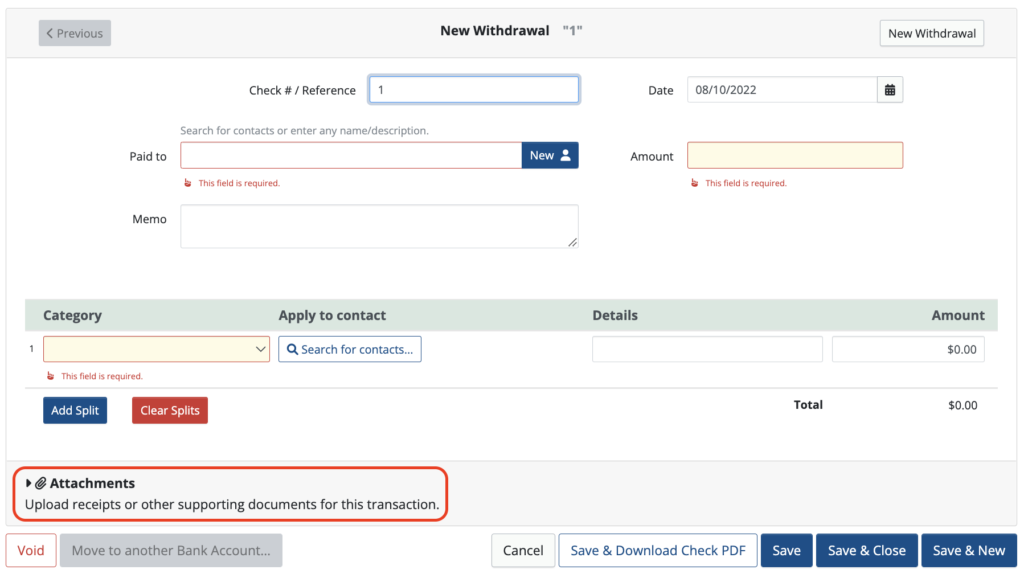1024x574 pixels.
Task: Click the split row $0.00 amount field
Action: [907, 349]
